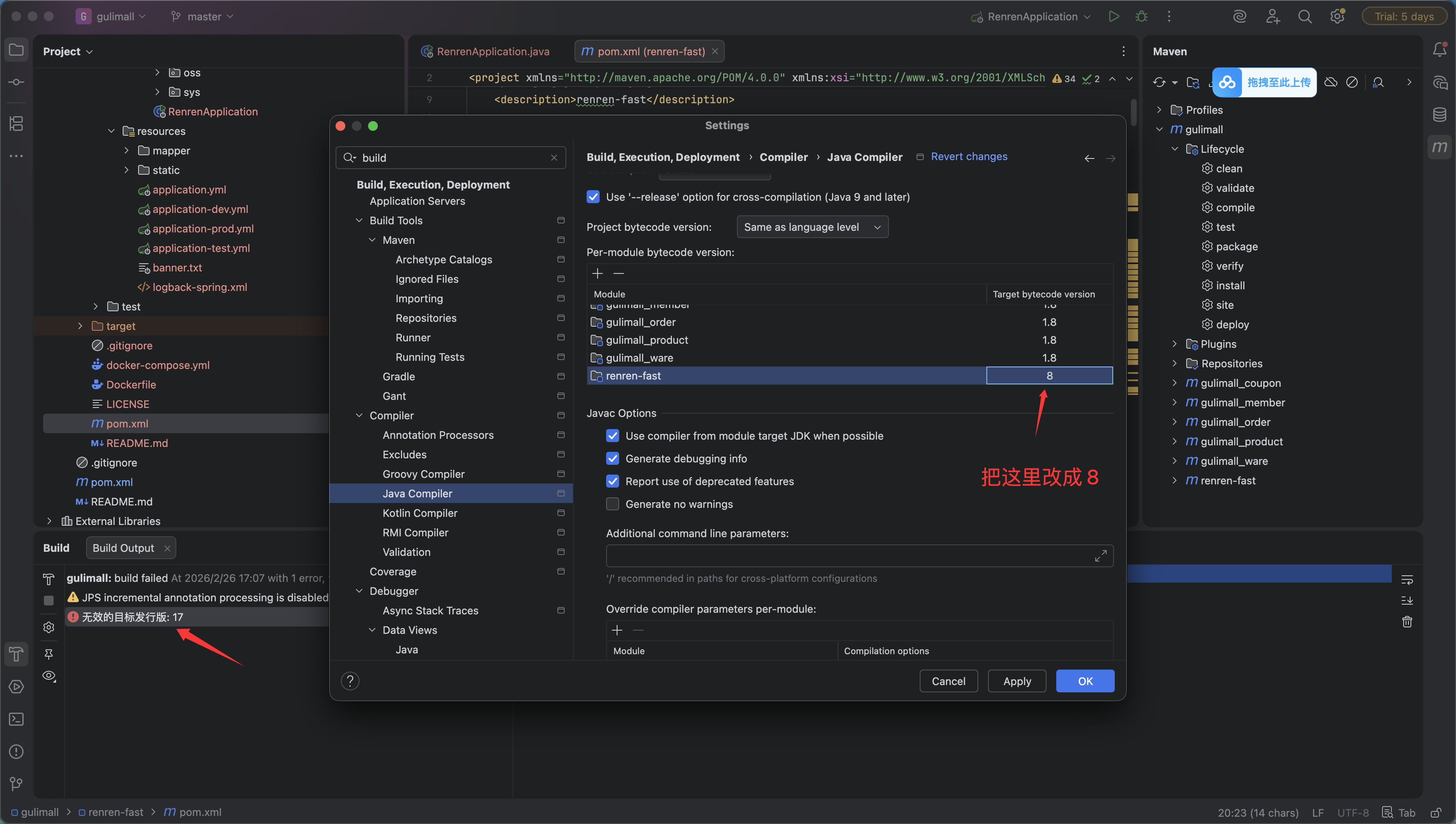This screenshot has width=1456, height=824.
Task: Add a per-module bytecode version entry
Action: coord(597,274)
